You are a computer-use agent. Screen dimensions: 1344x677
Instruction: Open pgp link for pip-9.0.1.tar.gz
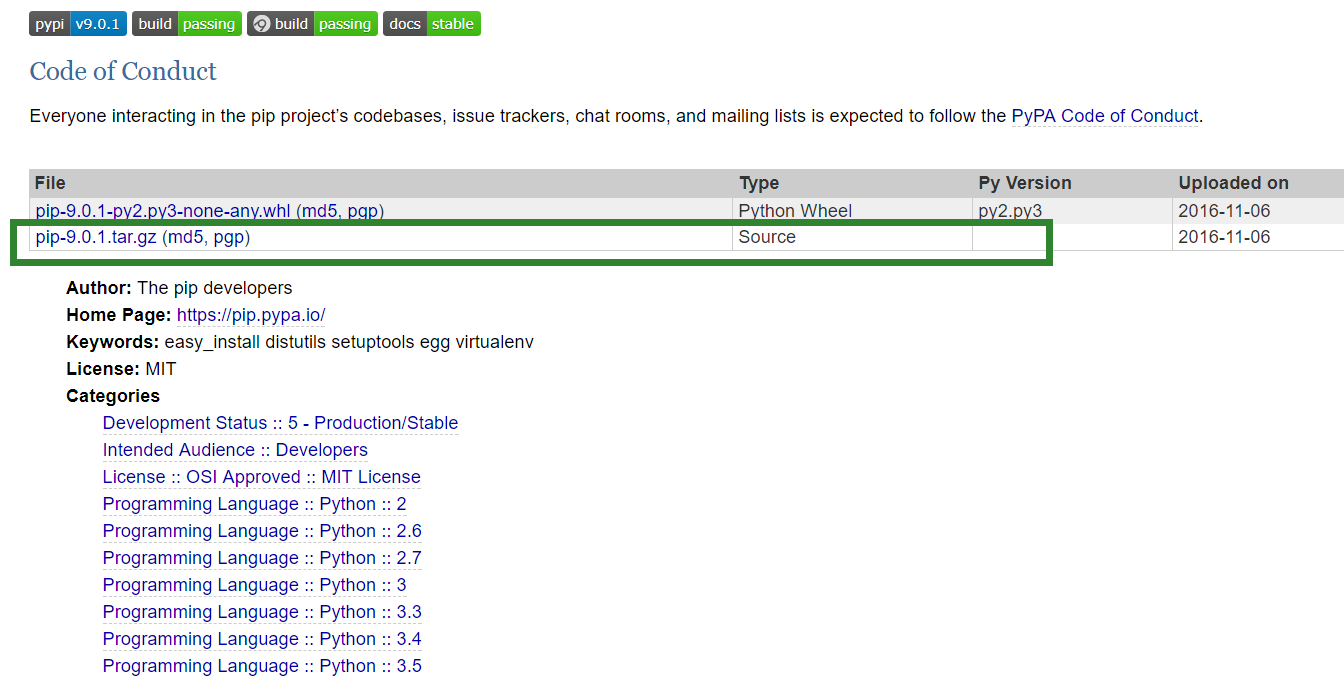(228, 237)
